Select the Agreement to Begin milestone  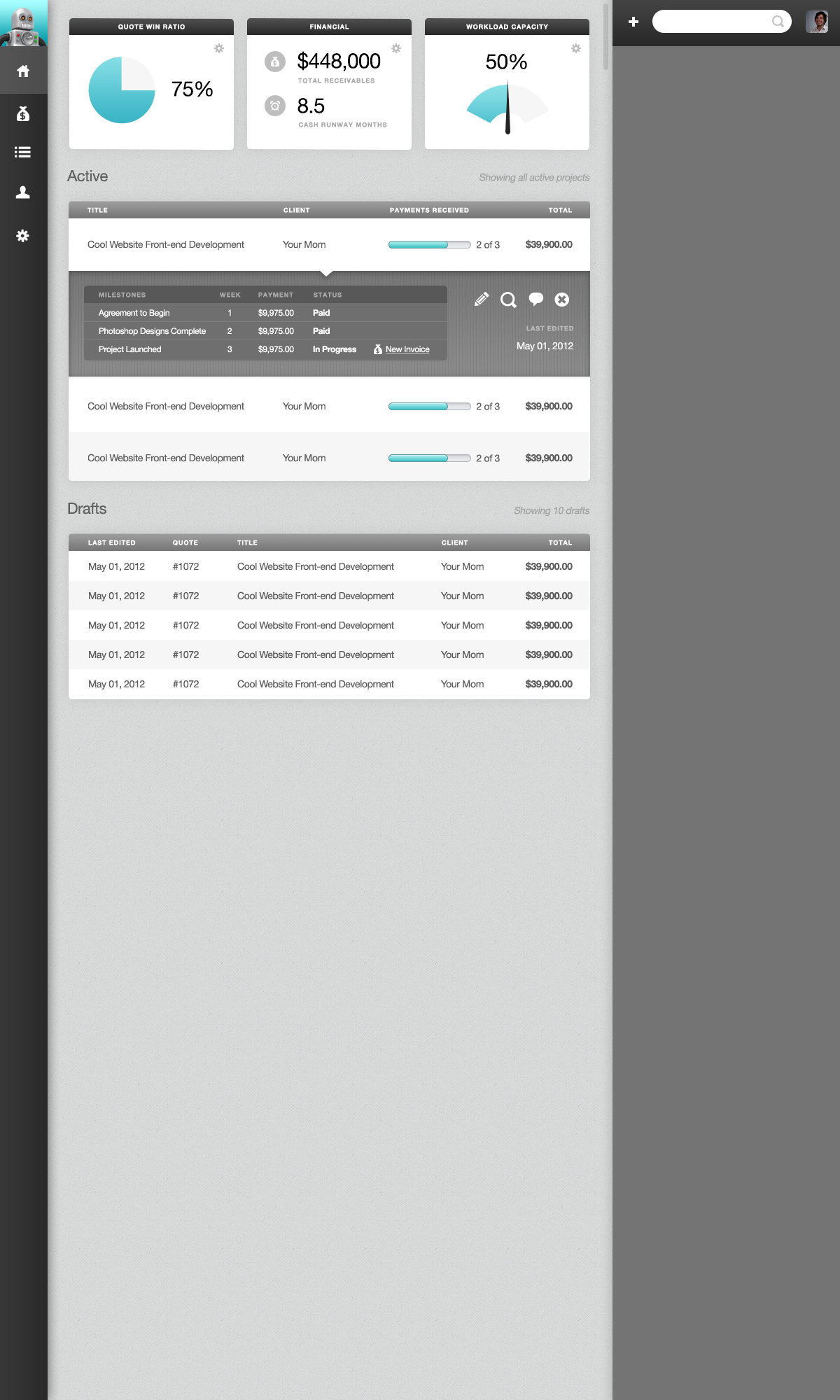click(x=134, y=313)
